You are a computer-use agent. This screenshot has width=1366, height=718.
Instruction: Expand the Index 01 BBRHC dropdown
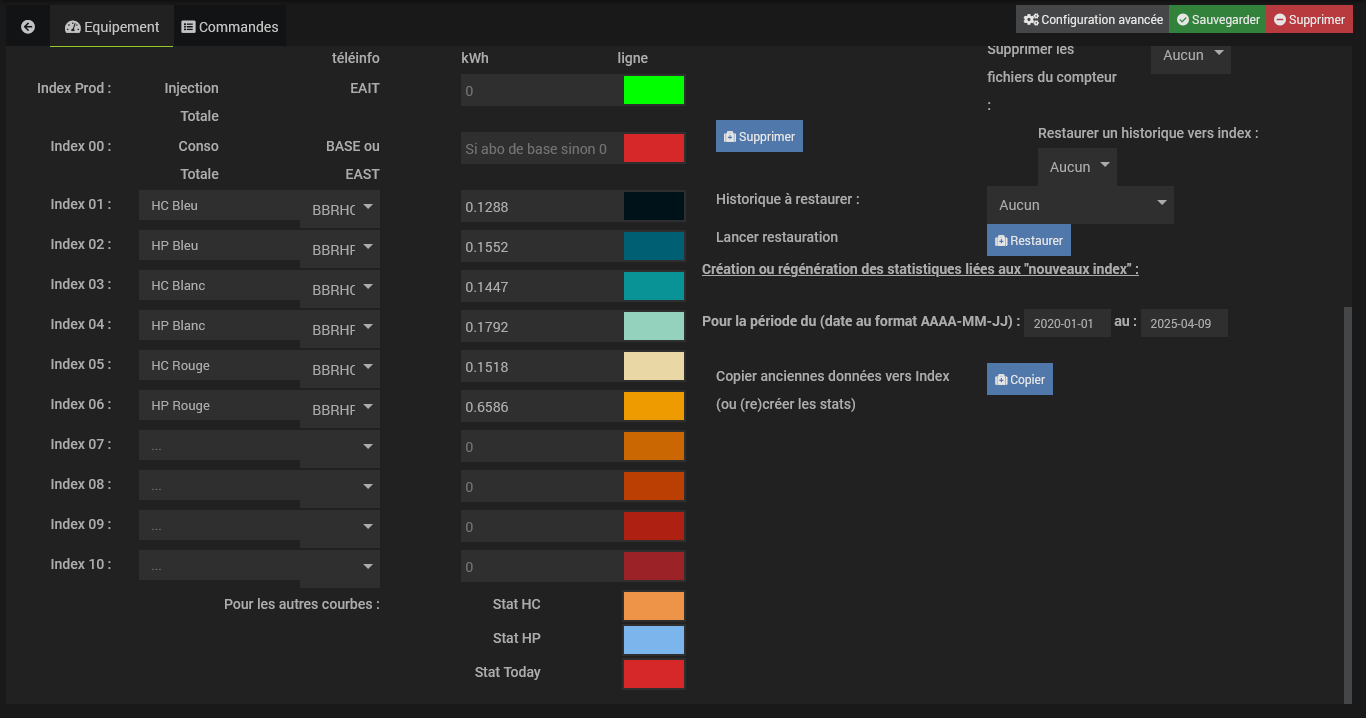pyautogui.click(x=340, y=208)
